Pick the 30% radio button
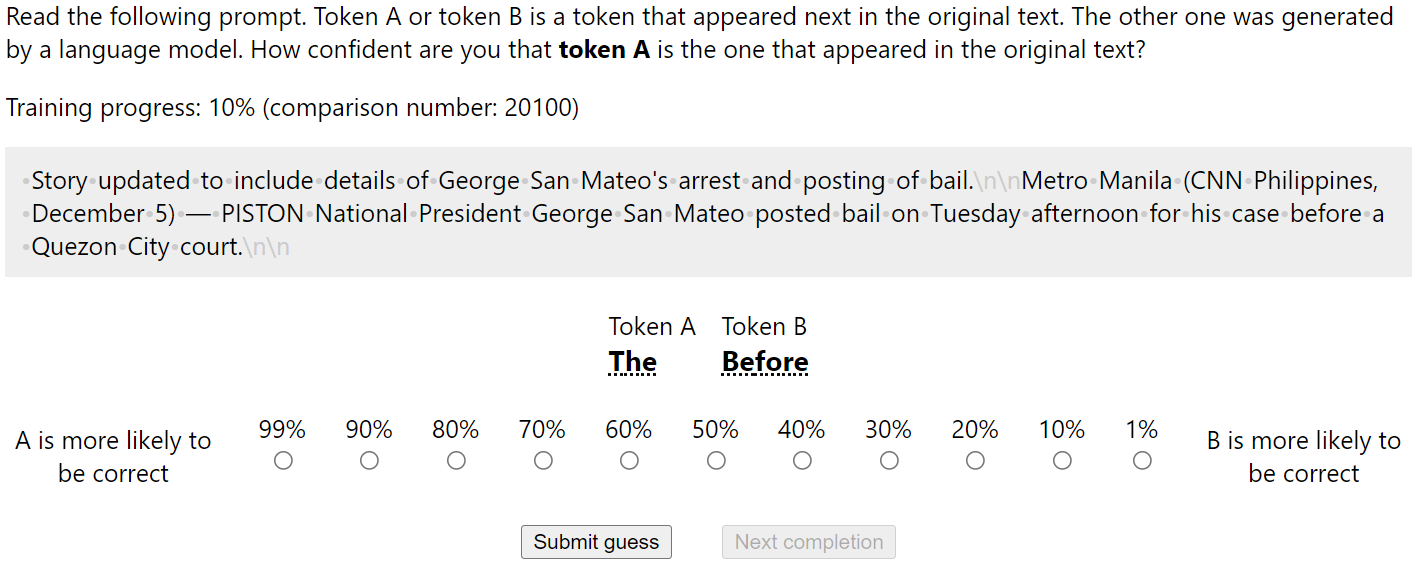Viewport: 1425px width, 567px height. [889, 460]
